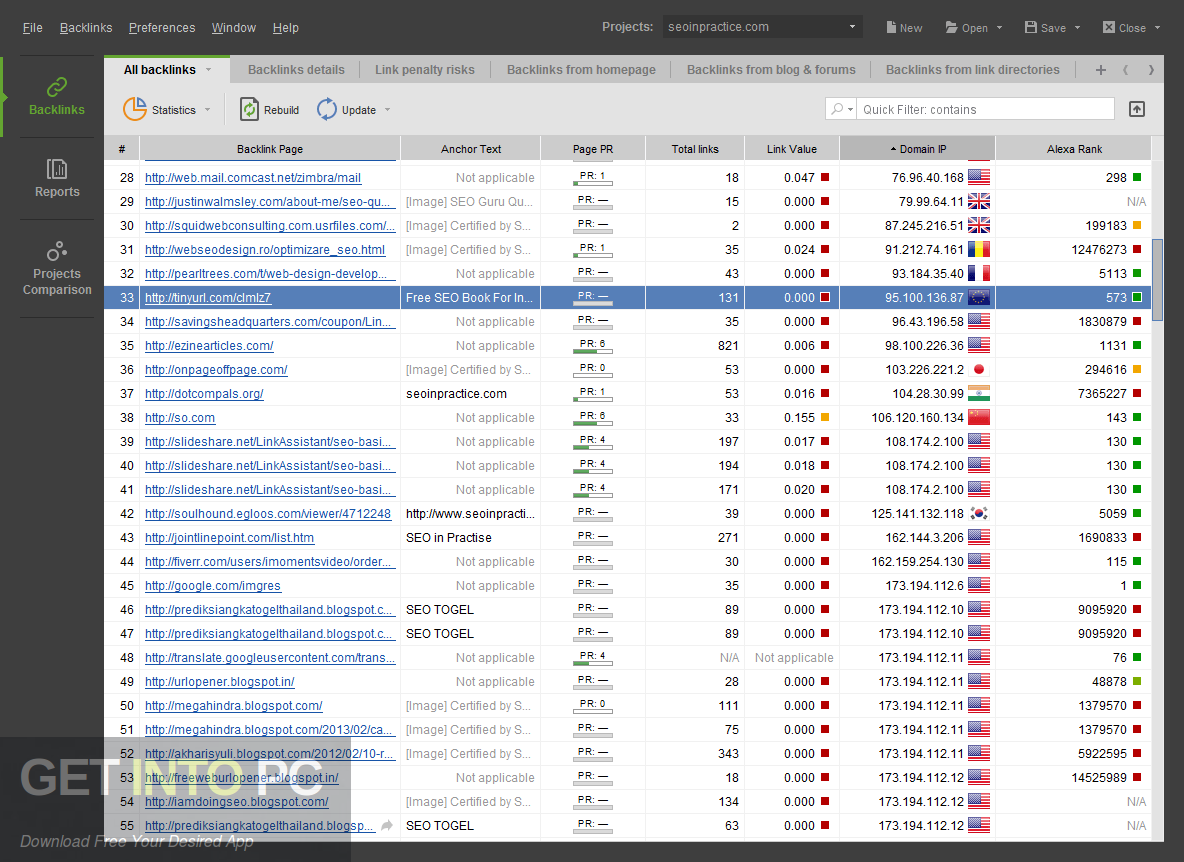
Task: Open the Projects Comparison module
Action: click(x=57, y=268)
